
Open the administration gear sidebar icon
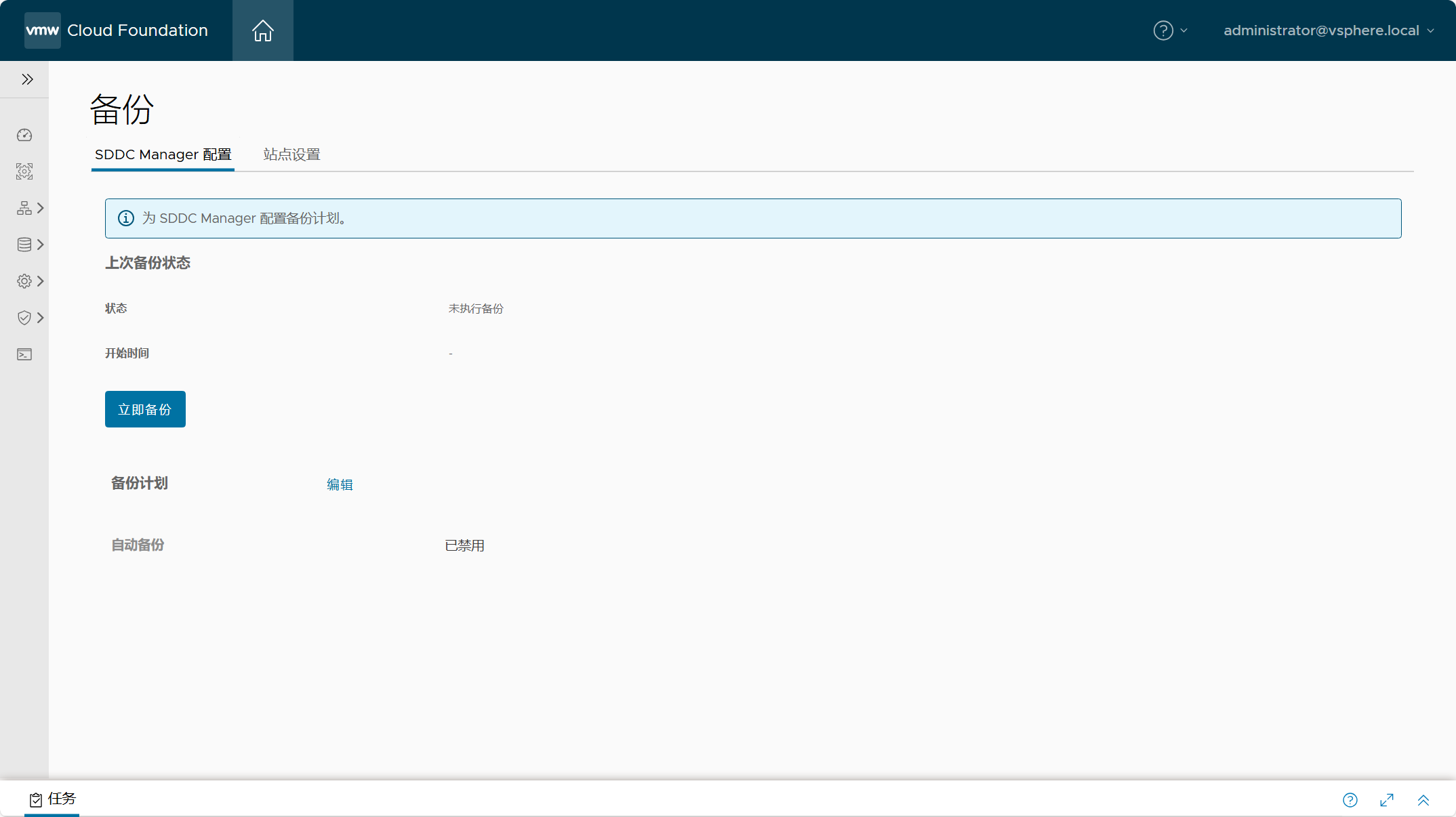(24, 281)
